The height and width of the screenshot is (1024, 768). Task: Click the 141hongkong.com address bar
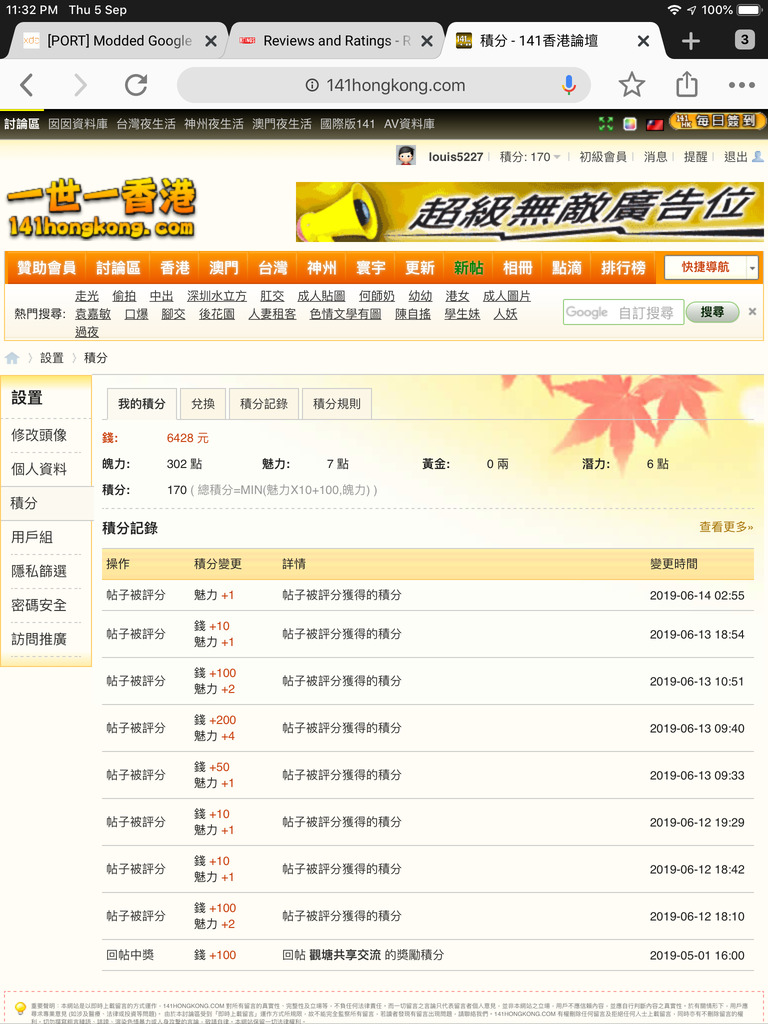pyautogui.click(x=384, y=85)
